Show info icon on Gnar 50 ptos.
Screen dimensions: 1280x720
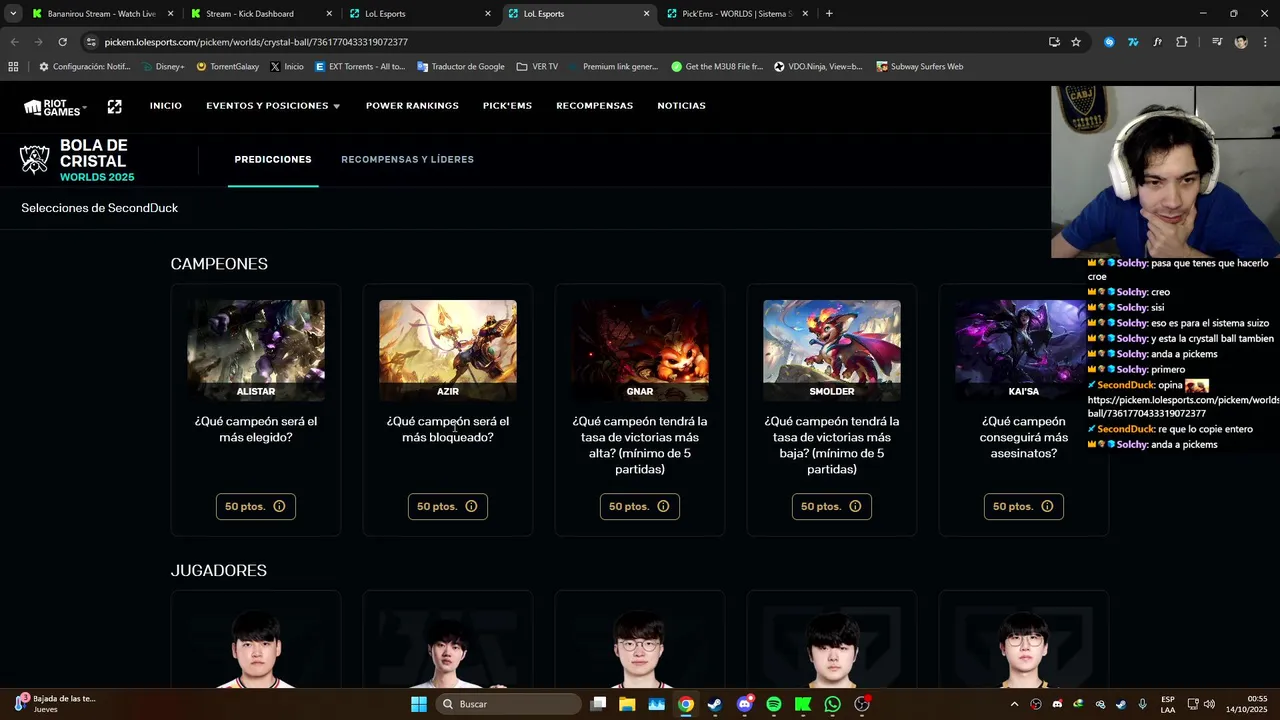point(663,506)
